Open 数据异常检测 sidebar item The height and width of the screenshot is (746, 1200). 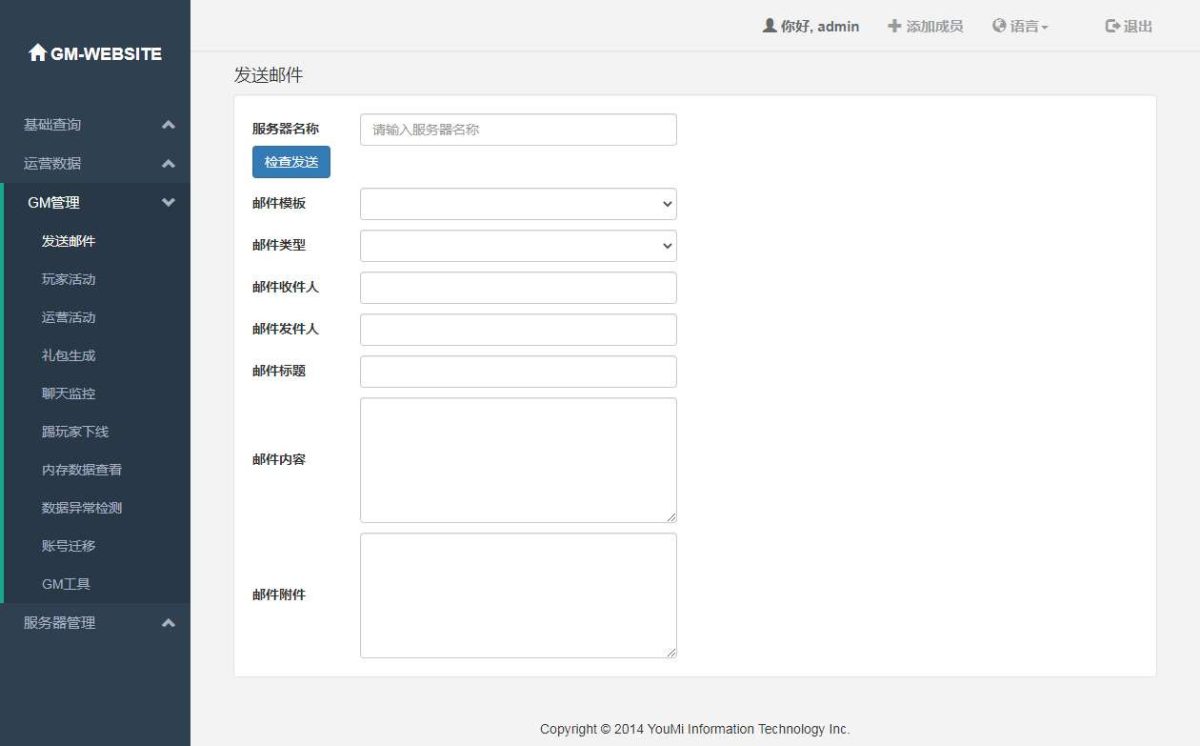tap(82, 508)
